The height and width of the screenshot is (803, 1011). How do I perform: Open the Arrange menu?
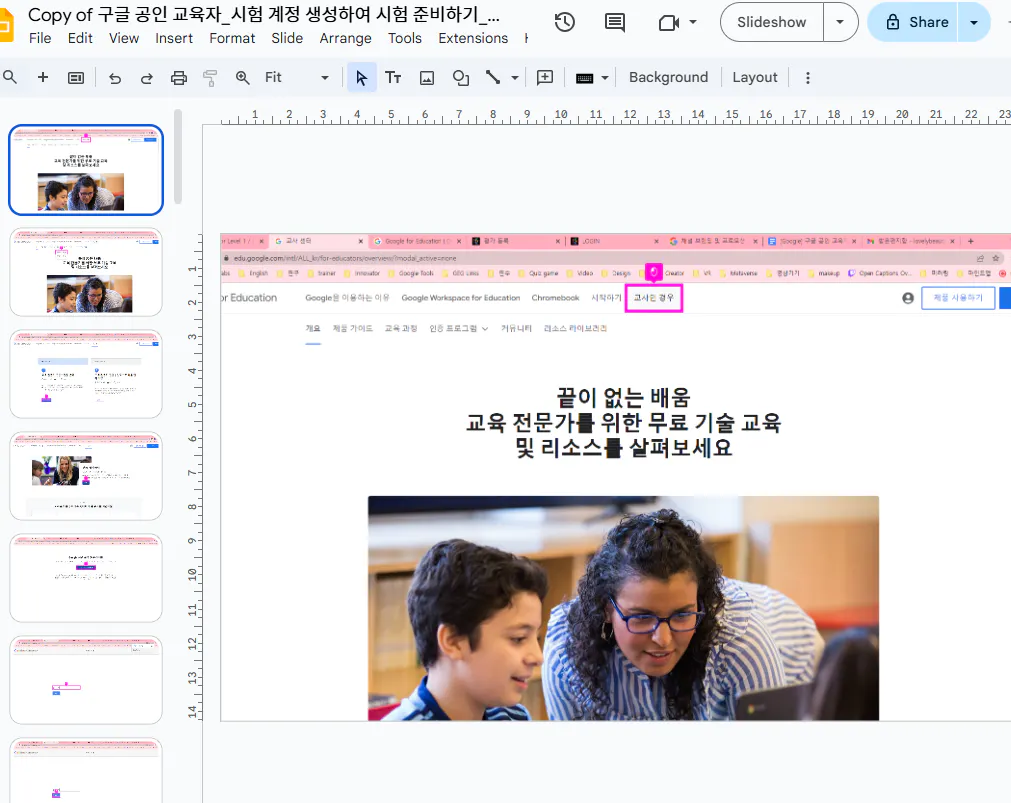(x=345, y=38)
